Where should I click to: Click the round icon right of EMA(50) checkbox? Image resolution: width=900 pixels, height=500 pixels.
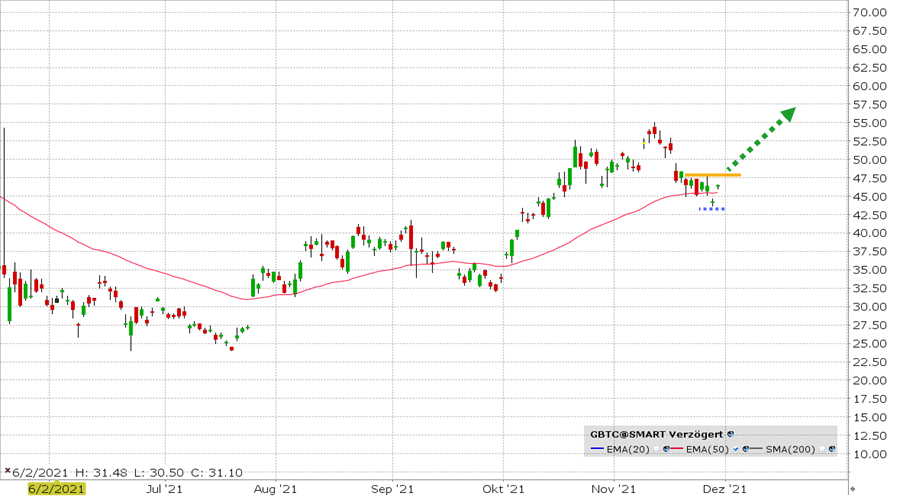746,449
